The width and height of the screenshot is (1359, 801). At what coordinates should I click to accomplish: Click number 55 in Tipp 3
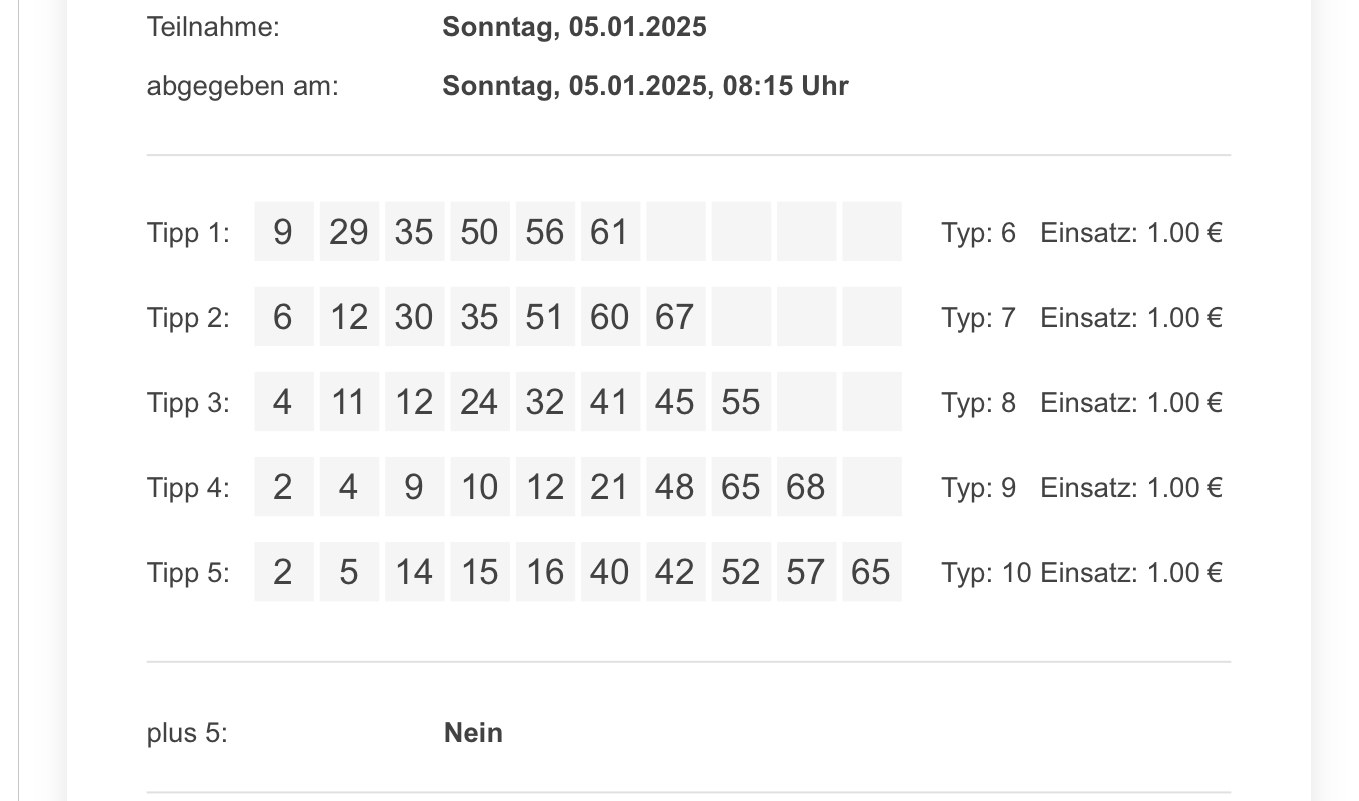click(x=741, y=402)
